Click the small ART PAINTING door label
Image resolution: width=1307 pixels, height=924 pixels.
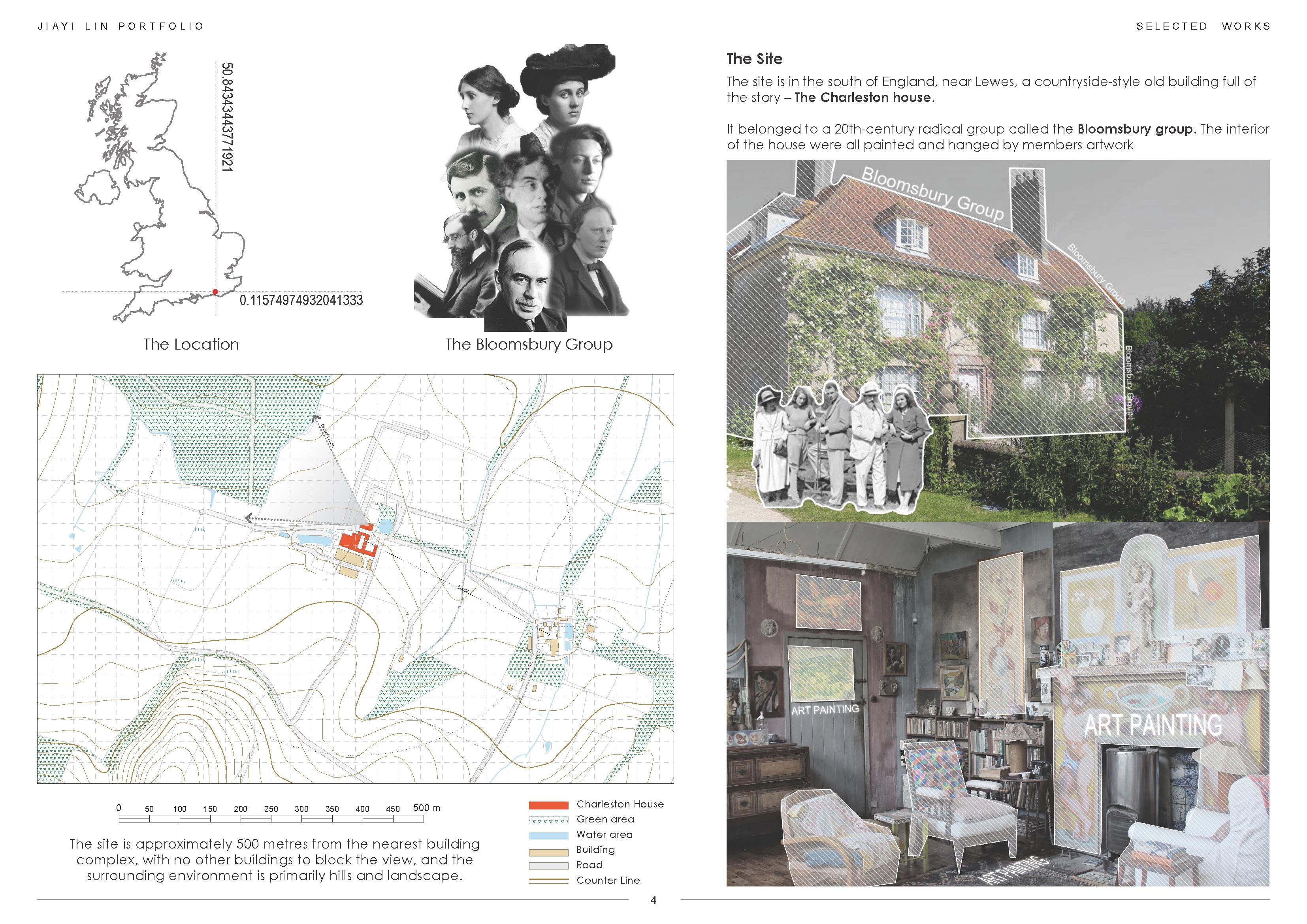(825, 709)
